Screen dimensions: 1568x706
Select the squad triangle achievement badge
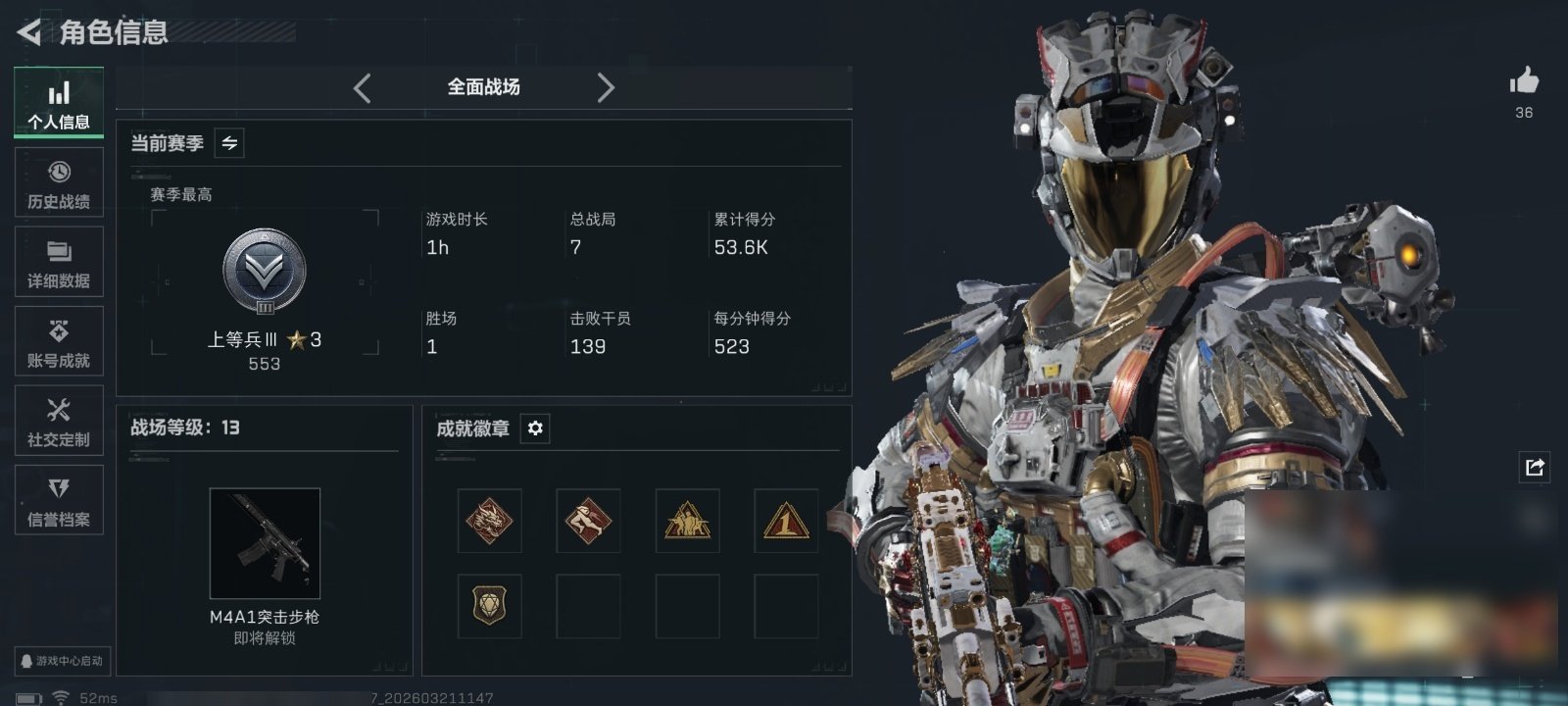pos(687,521)
